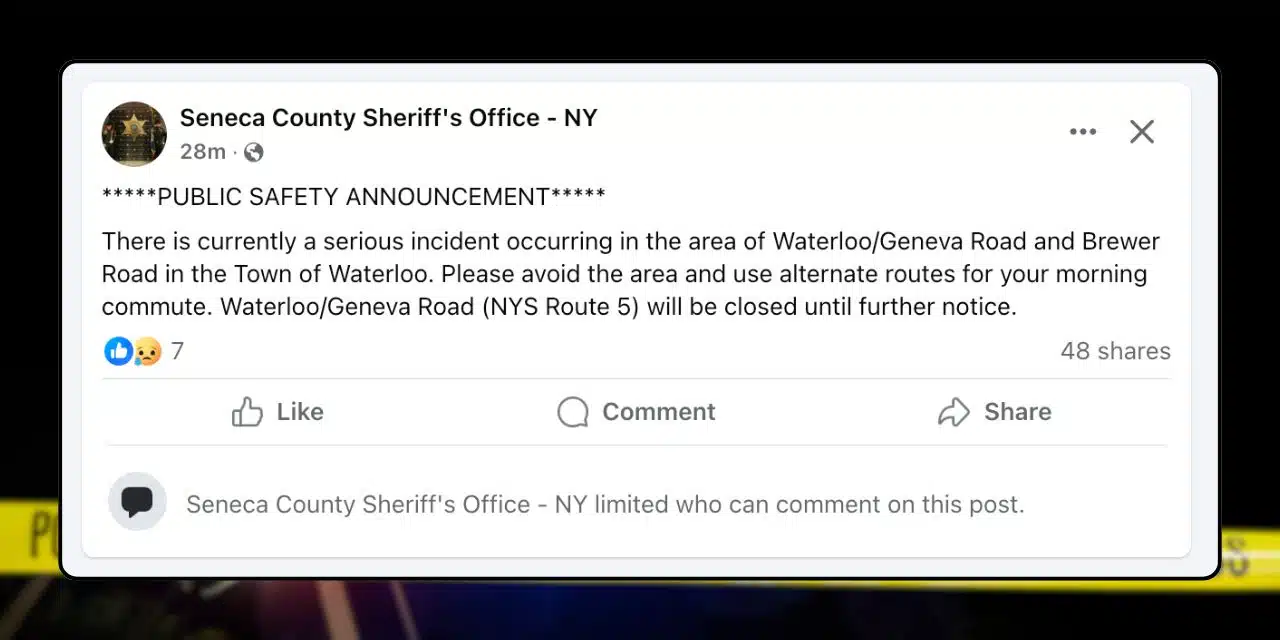Click the globe public audience icon
The width and height of the screenshot is (1280, 640).
pos(254,152)
